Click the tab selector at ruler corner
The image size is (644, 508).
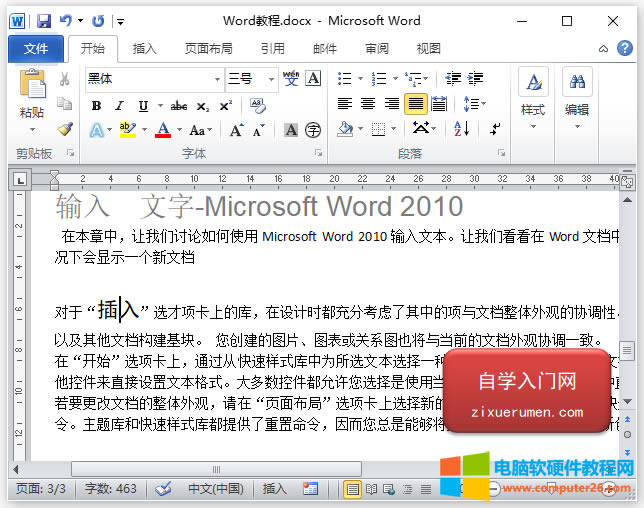[20, 179]
